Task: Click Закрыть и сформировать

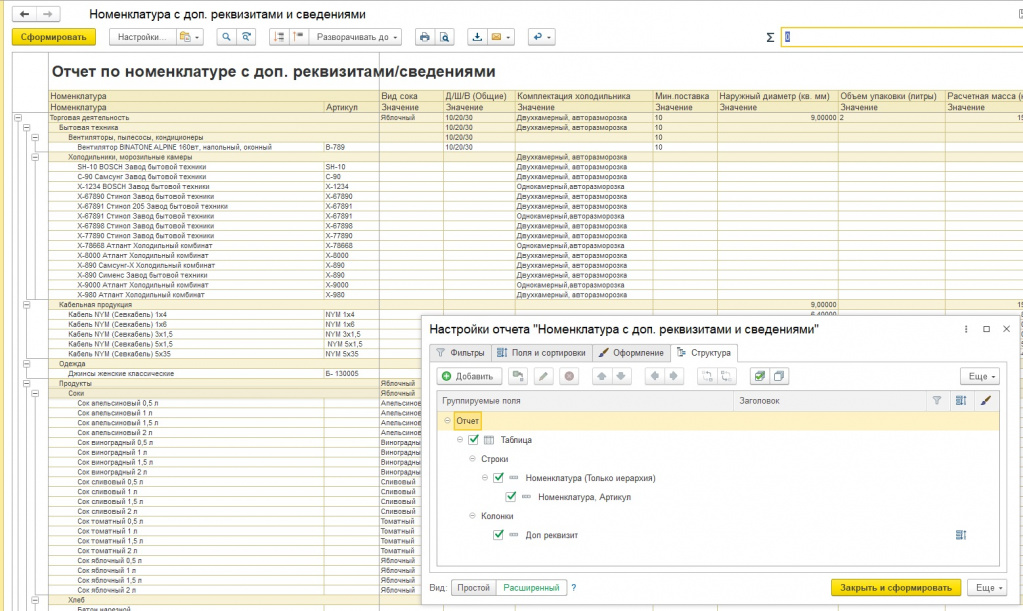Action: 896,588
